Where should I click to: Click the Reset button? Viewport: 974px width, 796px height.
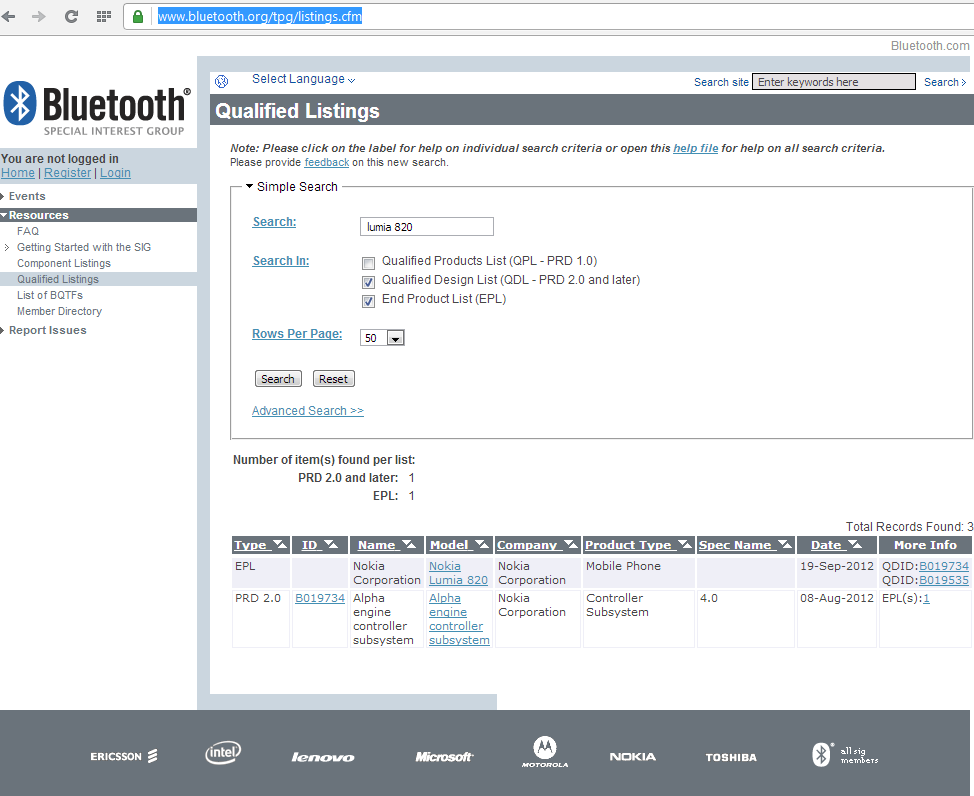click(334, 378)
